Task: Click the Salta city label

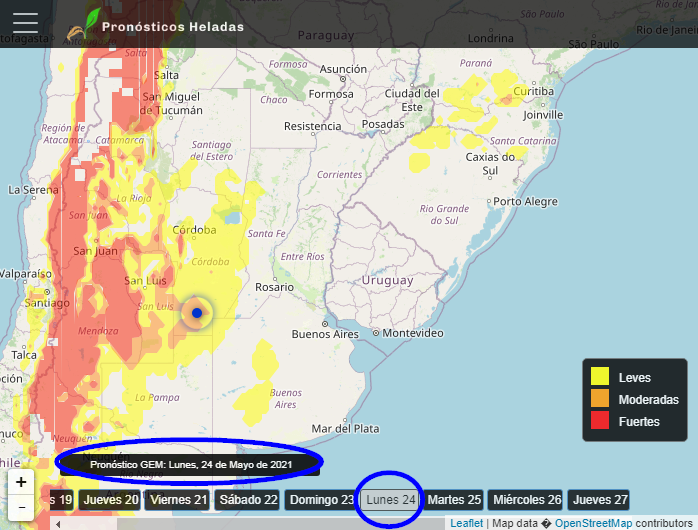Action: pyautogui.click(x=166, y=75)
